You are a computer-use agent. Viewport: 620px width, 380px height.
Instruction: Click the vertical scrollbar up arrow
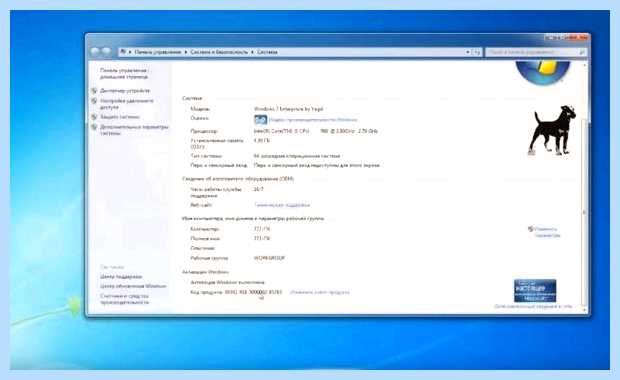tap(585, 65)
